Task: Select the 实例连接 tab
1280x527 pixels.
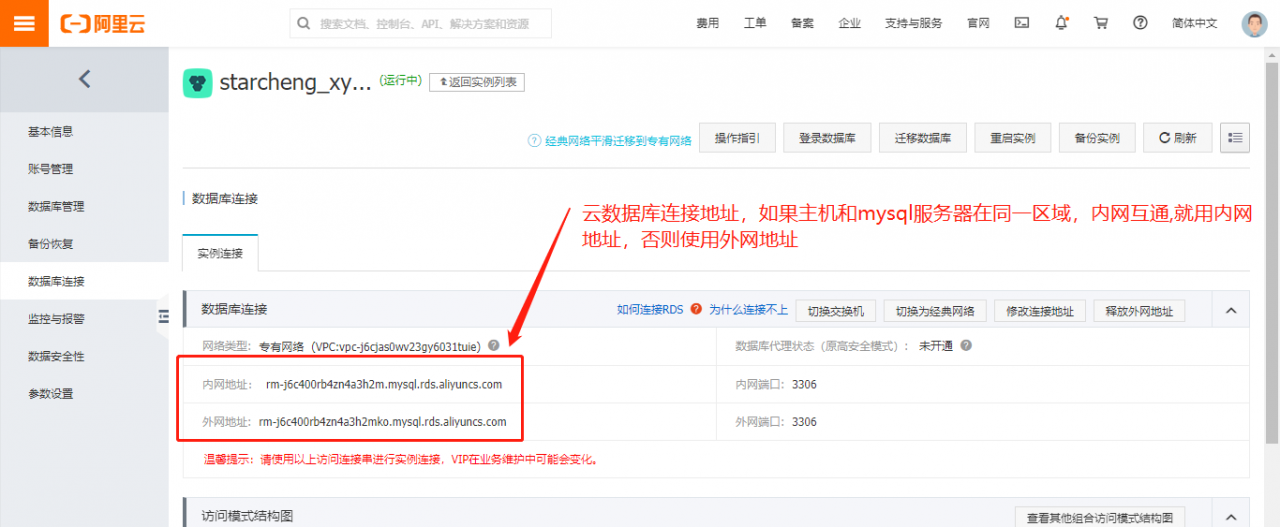Action: point(220,254)
